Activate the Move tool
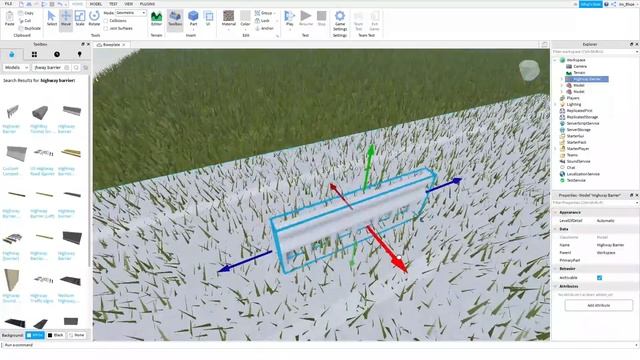Viewport: 640px width, 360px height. [x=66, y=19]
